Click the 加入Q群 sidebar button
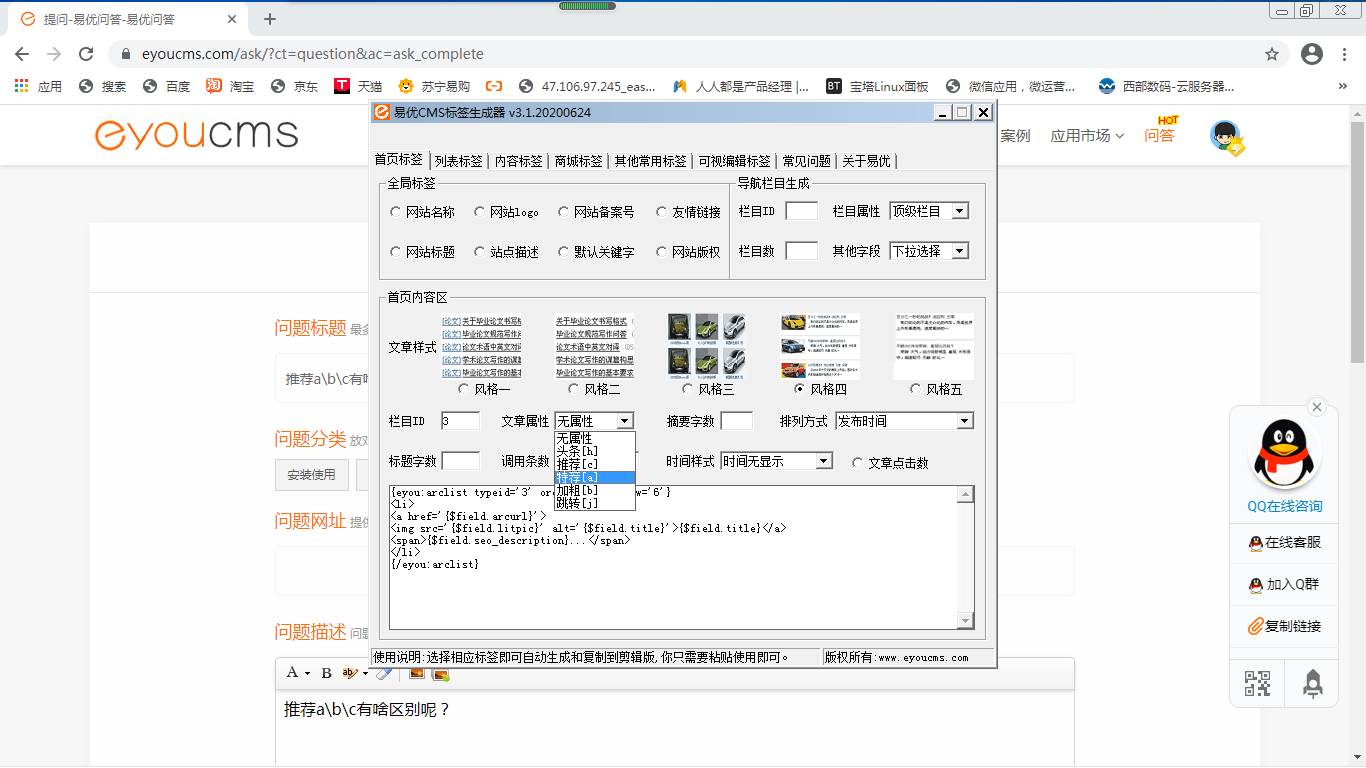 click(x=1285, y=584)
